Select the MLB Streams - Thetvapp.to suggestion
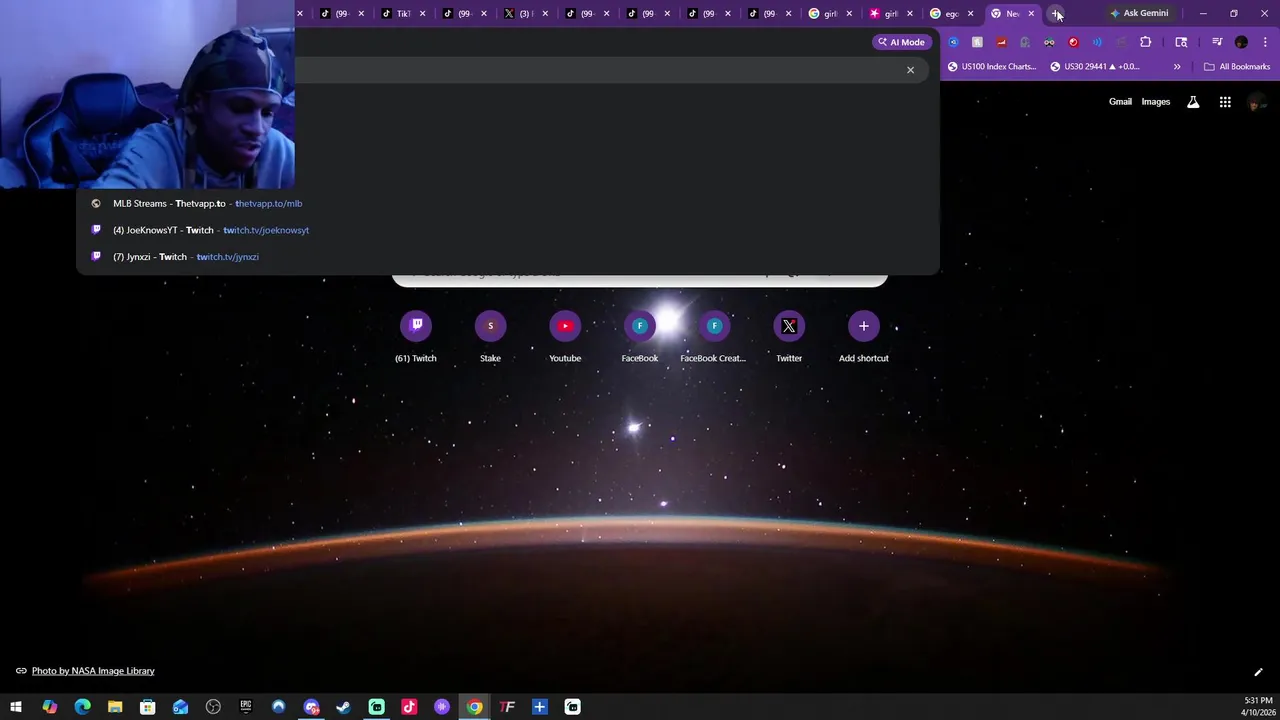This screenshot has width=1280, height=720. [508, 203]
